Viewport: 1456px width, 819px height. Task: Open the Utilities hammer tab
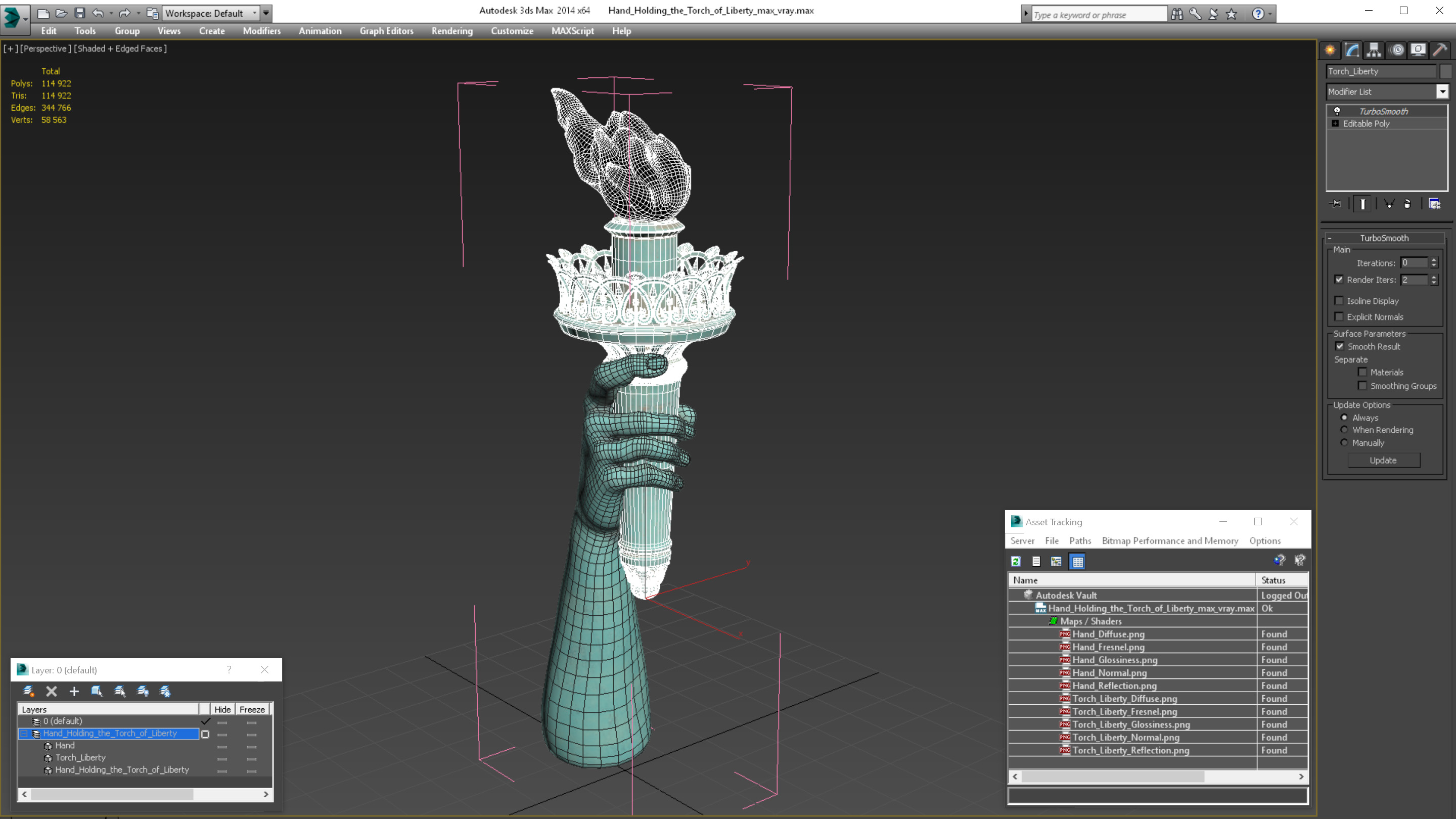coord(1440,51)
